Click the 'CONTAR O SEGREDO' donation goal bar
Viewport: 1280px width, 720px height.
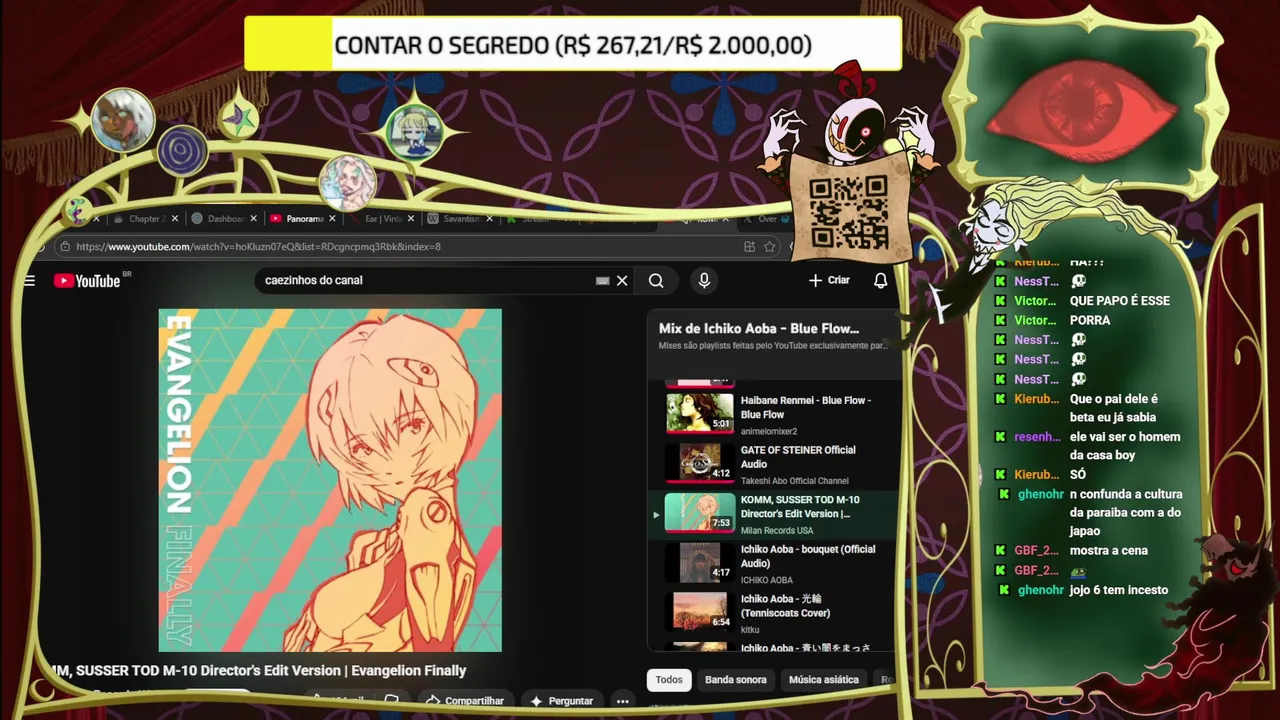[x=573, y=45]
